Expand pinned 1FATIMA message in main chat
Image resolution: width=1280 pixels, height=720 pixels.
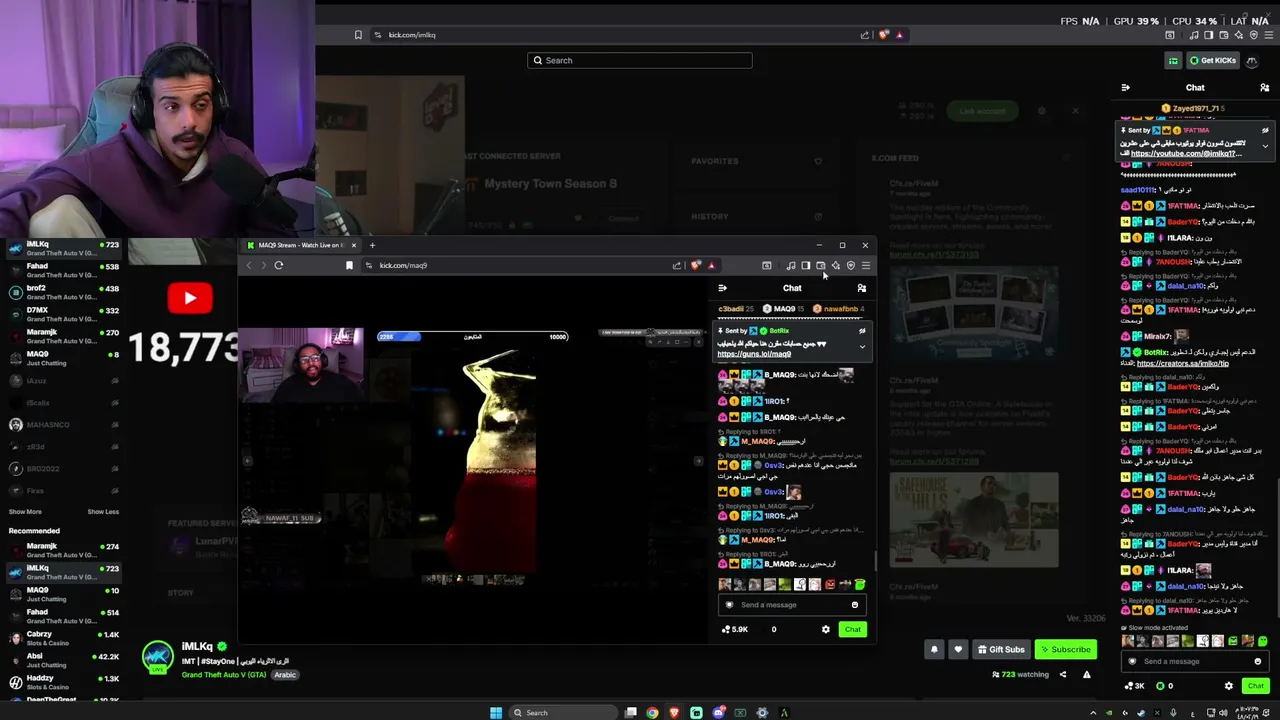coord(1265,146)
